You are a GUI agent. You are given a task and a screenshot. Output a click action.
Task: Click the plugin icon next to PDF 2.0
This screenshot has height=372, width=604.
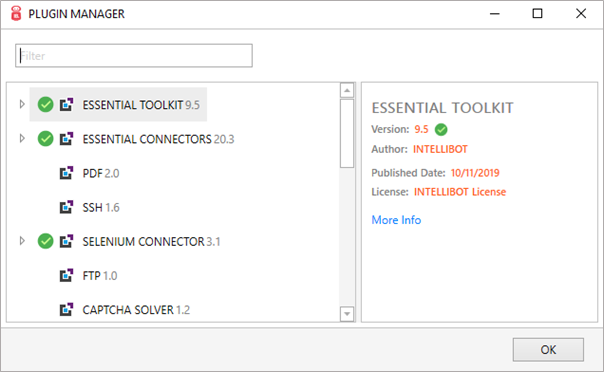[x=66, y=173]
